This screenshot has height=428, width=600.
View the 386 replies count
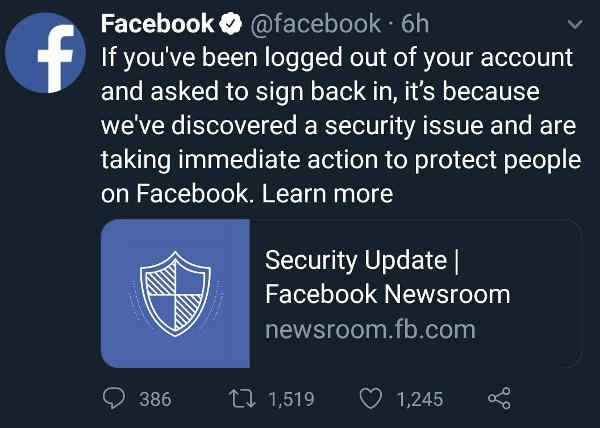click(155, 399)
